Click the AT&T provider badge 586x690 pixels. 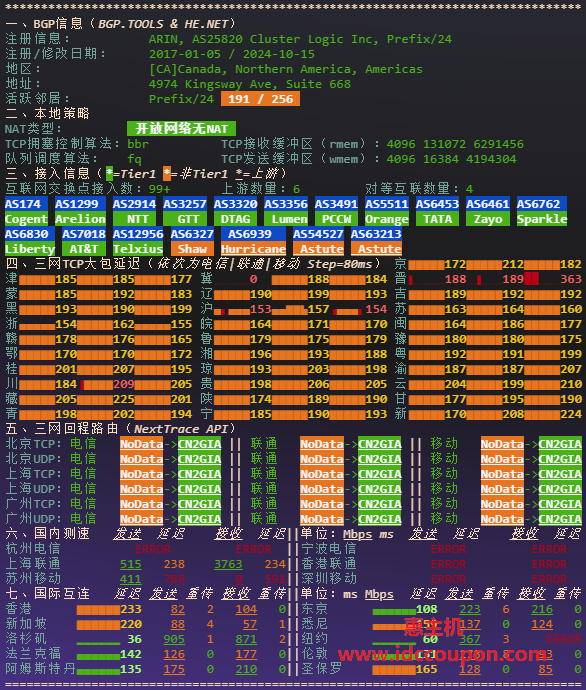pyautogui.click(x=84, y=249)
